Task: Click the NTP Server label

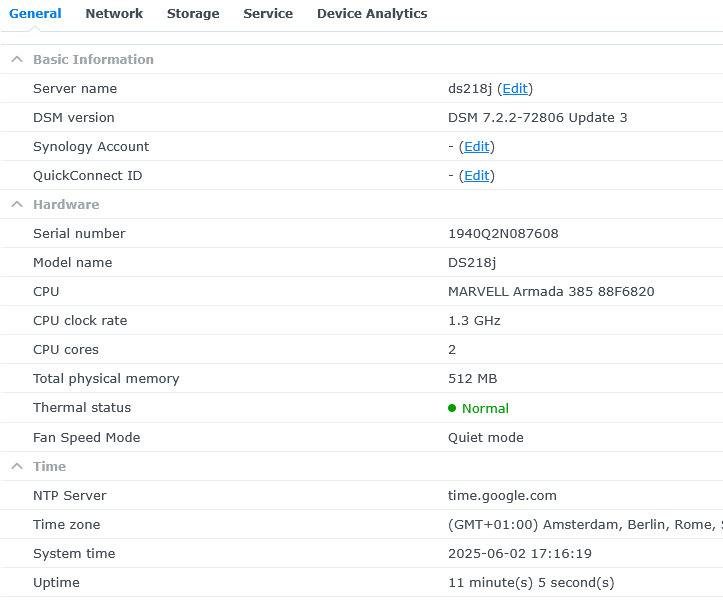Action: pos(70,495)
